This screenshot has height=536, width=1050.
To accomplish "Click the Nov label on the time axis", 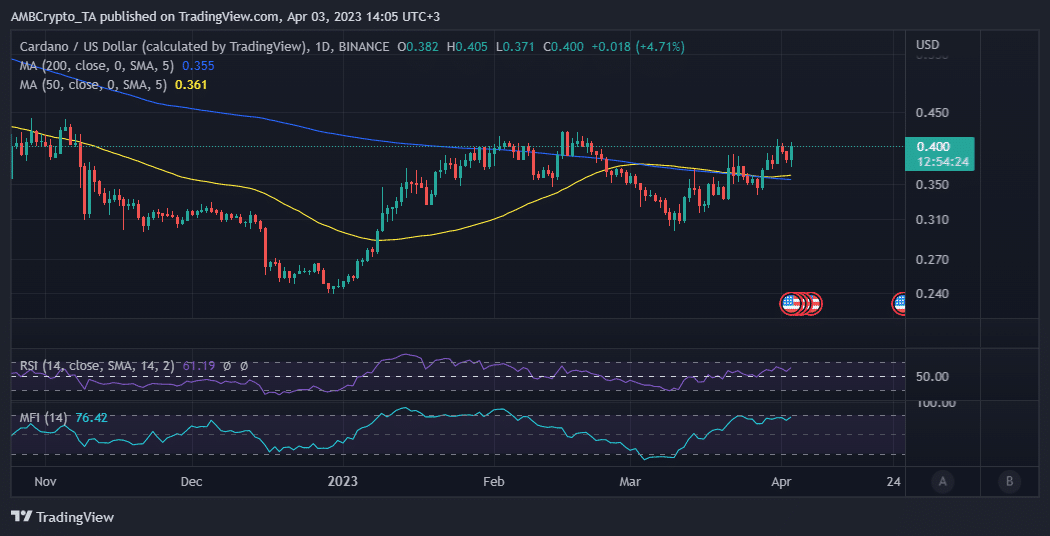I will [44, 482].
